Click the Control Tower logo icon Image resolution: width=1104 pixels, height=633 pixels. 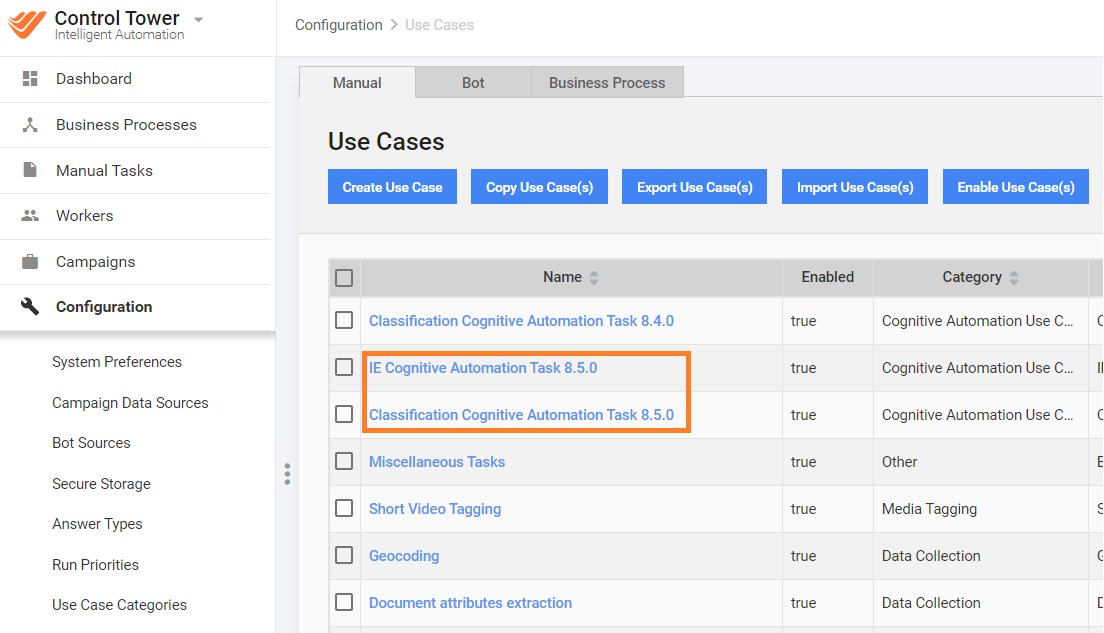[27, 25]
